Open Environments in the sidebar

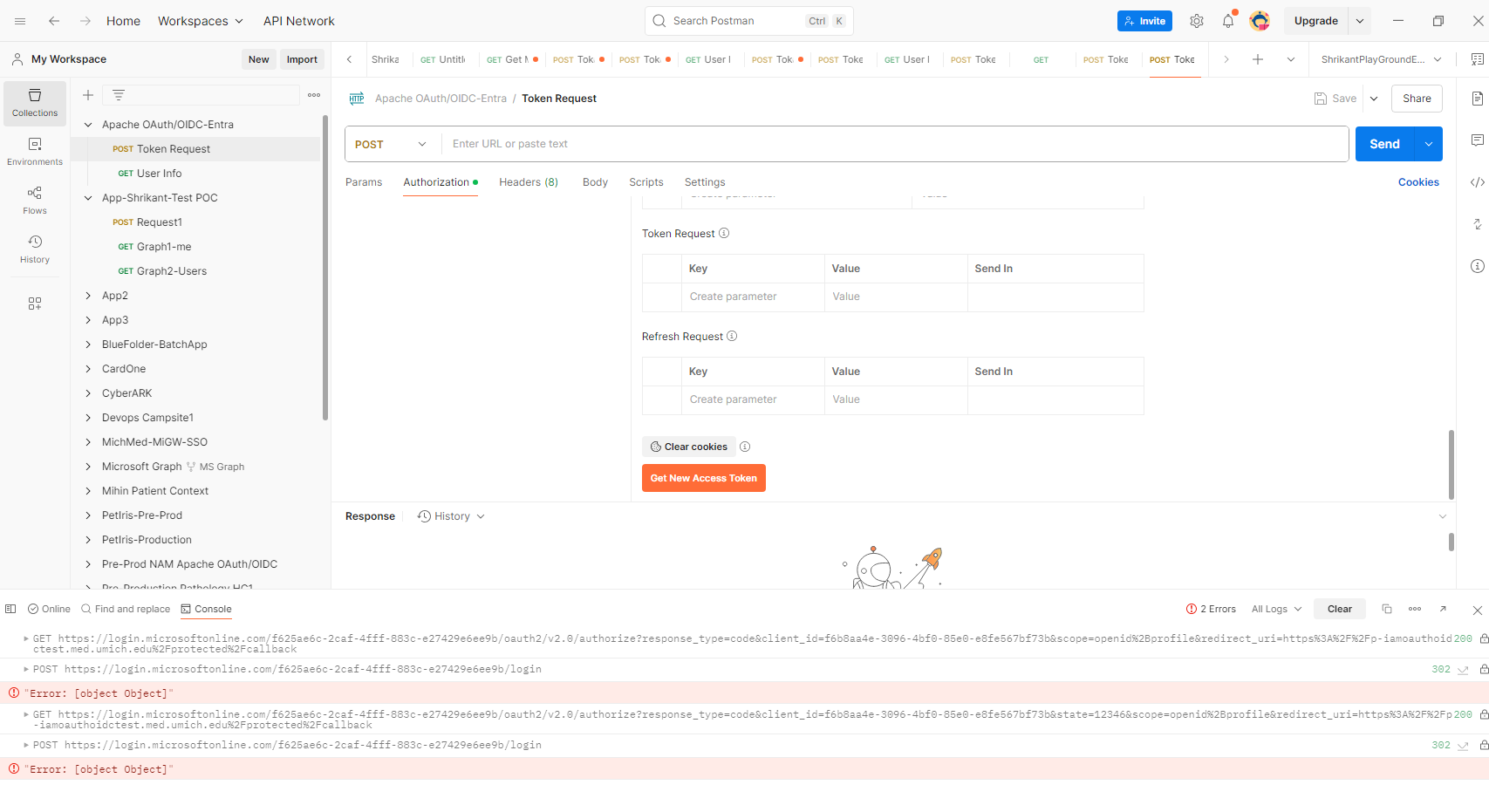pos(35,152)
